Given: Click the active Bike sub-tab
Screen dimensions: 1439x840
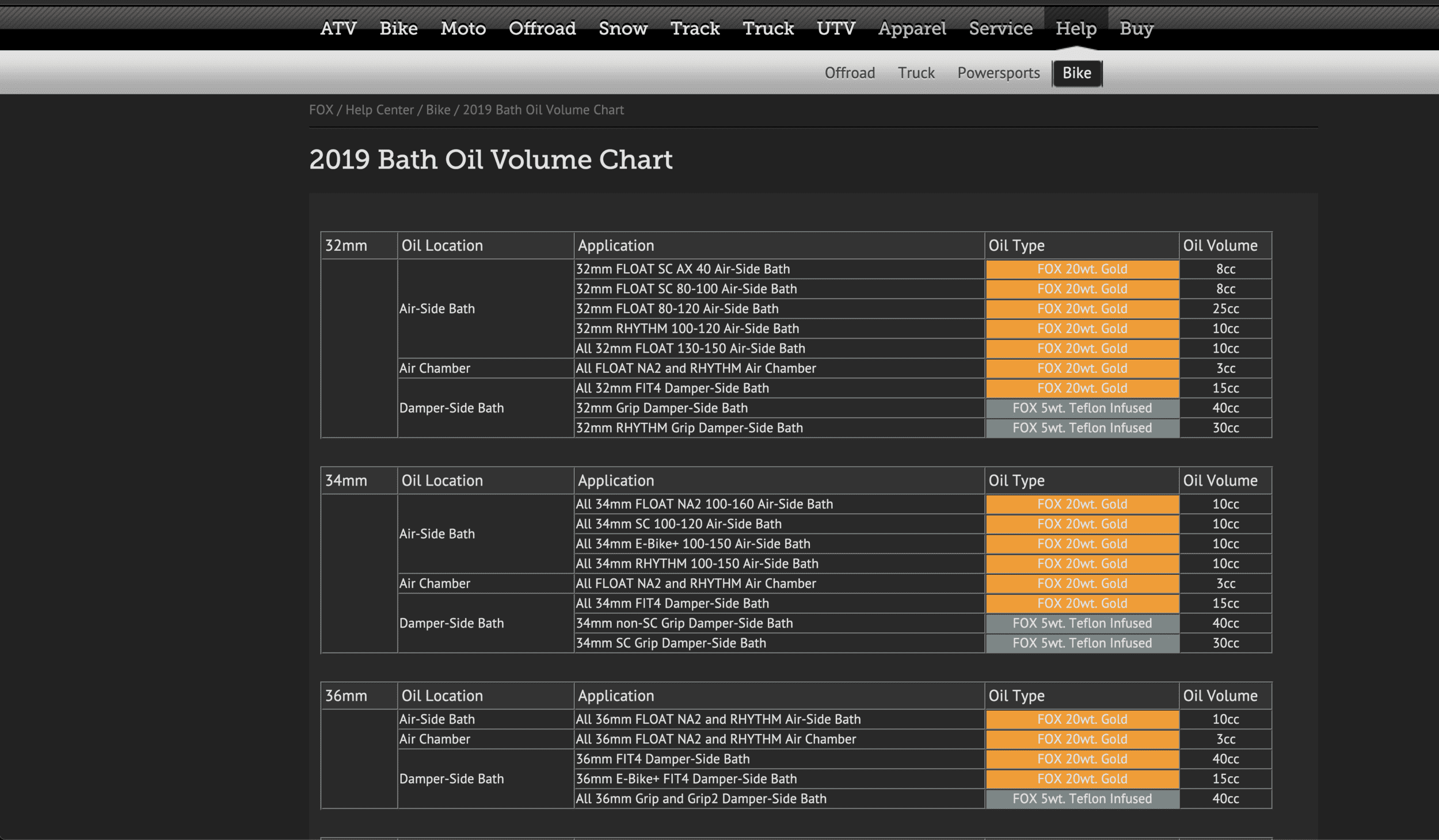Looking at the screenshot, I should 1076,73.
